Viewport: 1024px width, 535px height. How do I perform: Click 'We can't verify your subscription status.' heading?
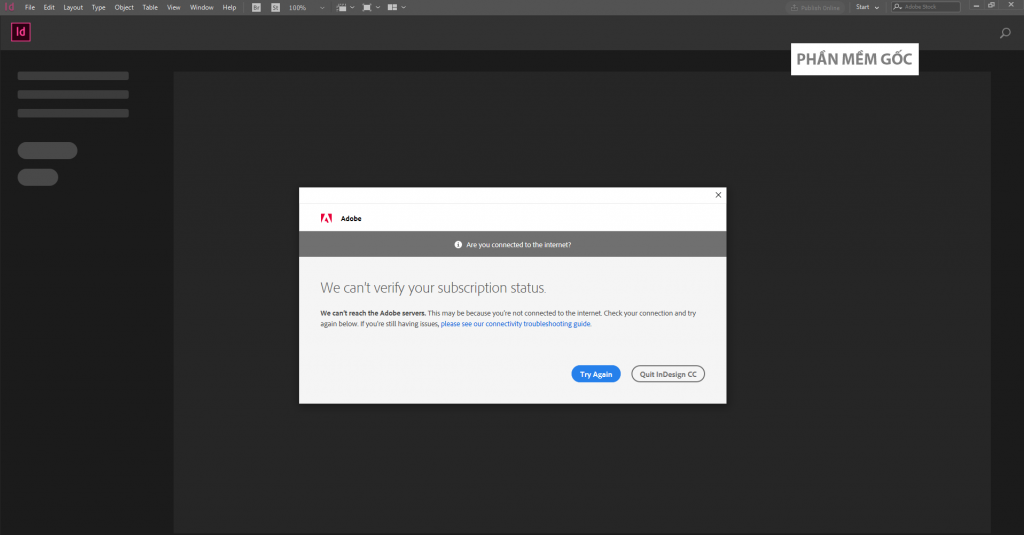click(433, 288)
